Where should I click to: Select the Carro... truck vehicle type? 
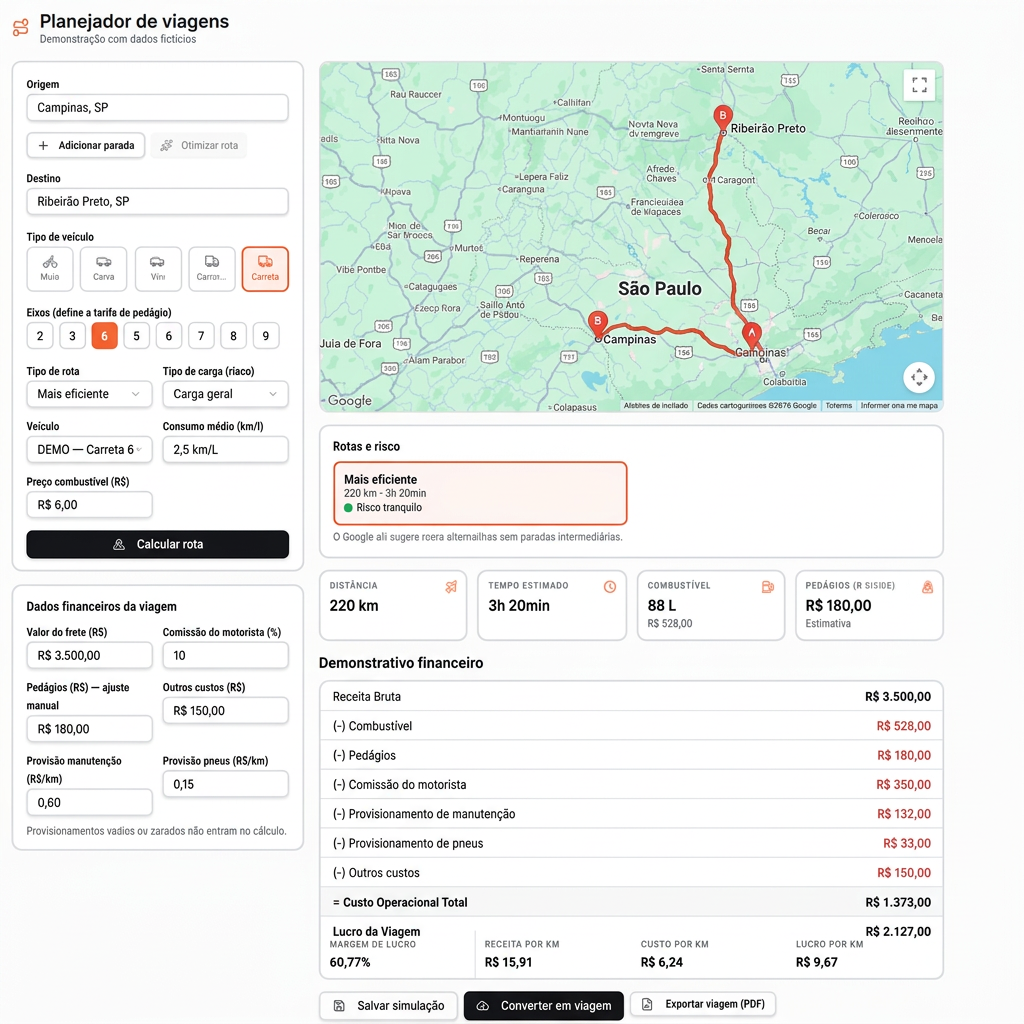coord(212,268)
